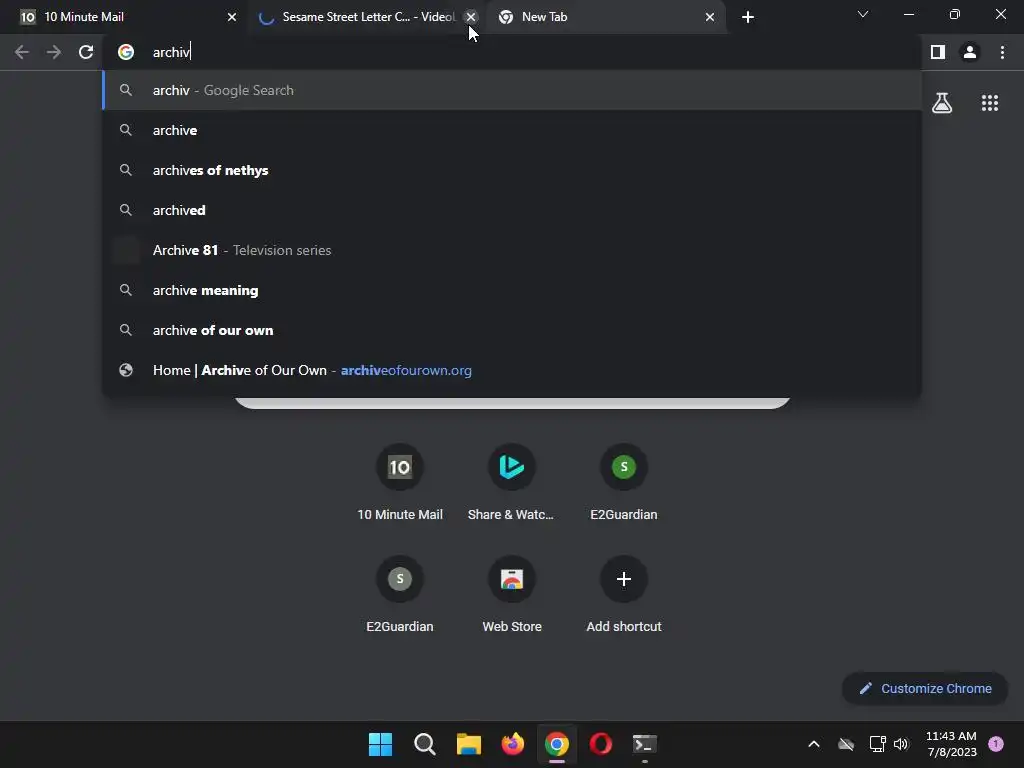
Task: Close the 10 Minute Mail tab
Action: (232, 17)
